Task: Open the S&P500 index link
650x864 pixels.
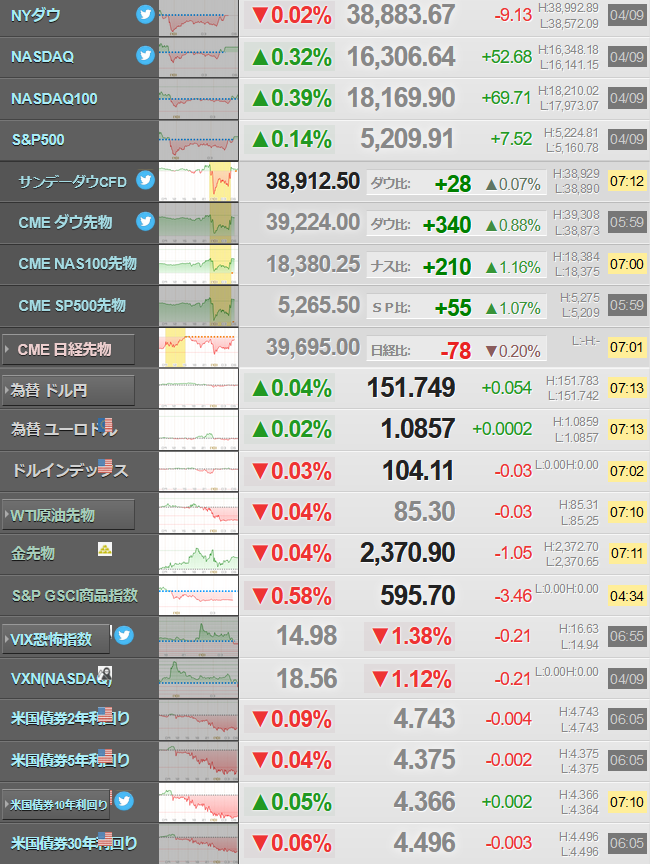Action: 38,140
